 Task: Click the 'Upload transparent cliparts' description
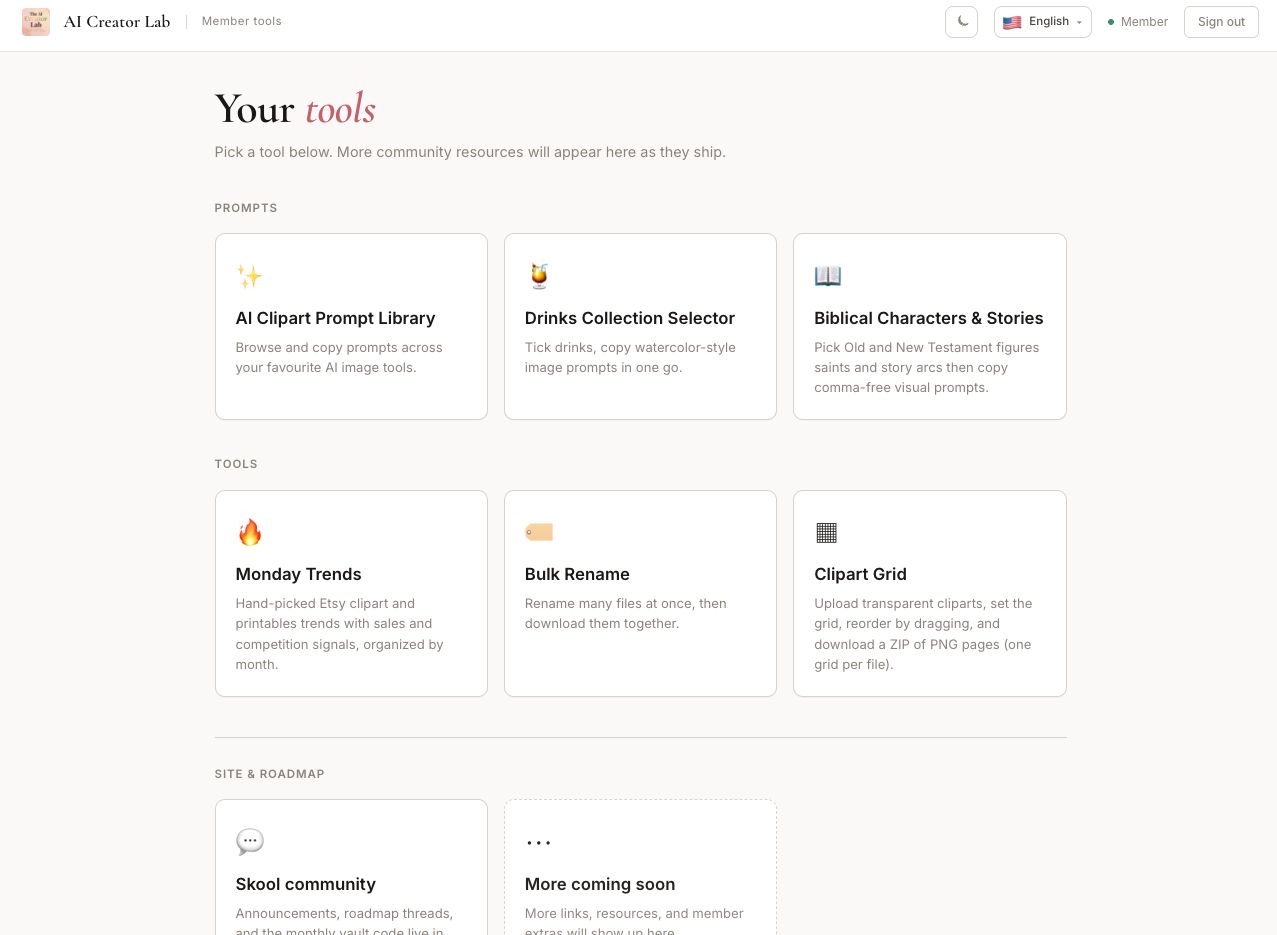(x=923, y=634)
